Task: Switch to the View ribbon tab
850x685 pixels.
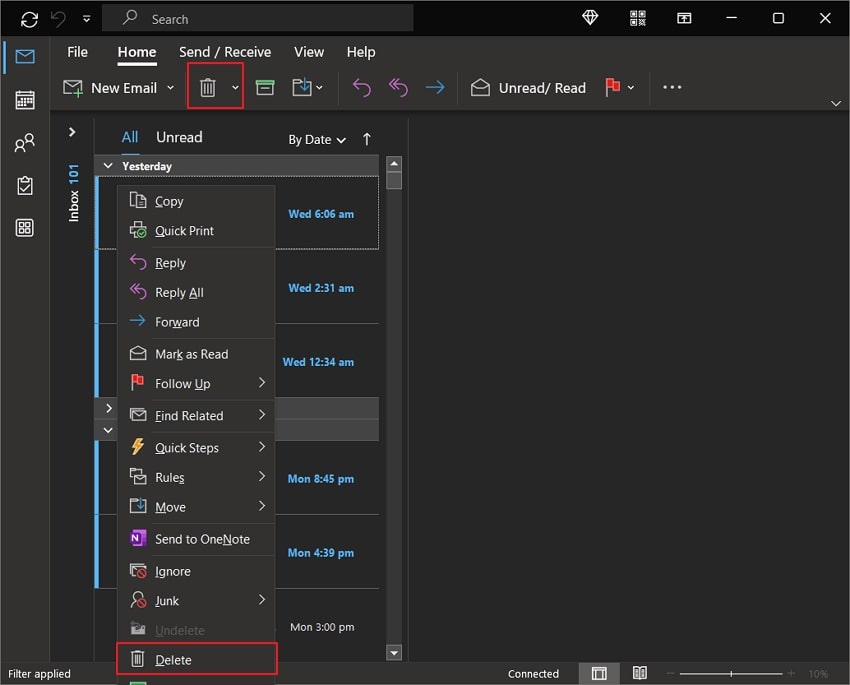Action: tap(308, 52)
